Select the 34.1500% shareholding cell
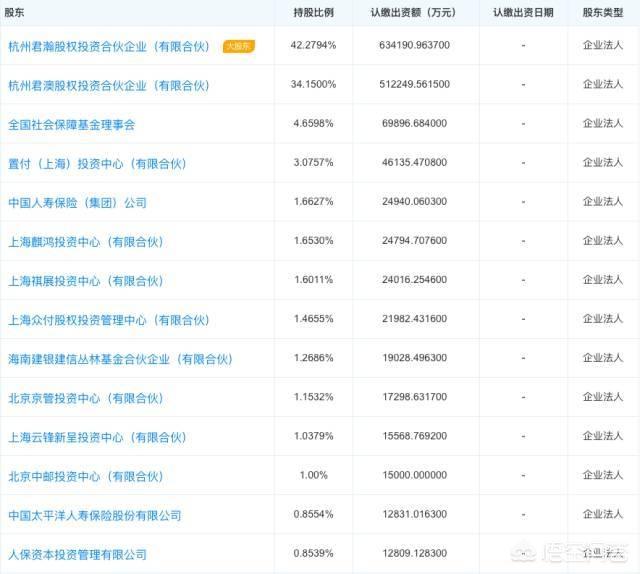Viewport: 640px width, 574px height. [x=313, y=84]
